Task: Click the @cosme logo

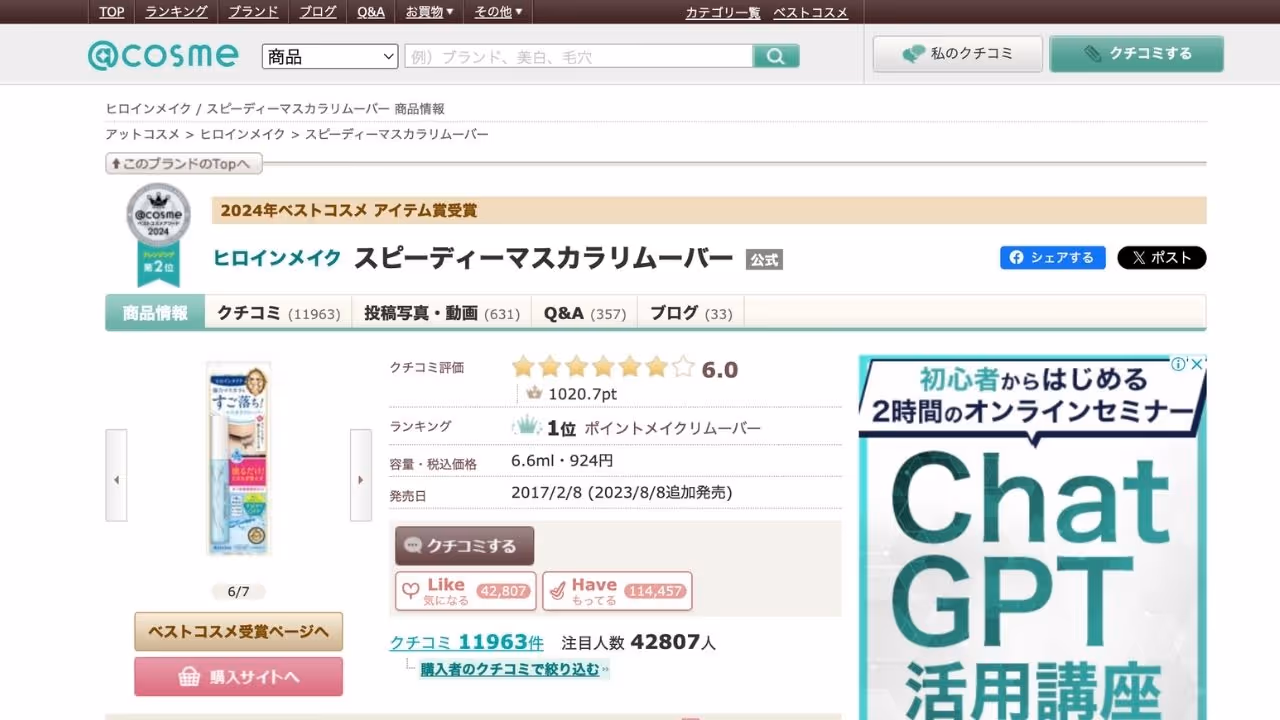Action: point(163,55)
